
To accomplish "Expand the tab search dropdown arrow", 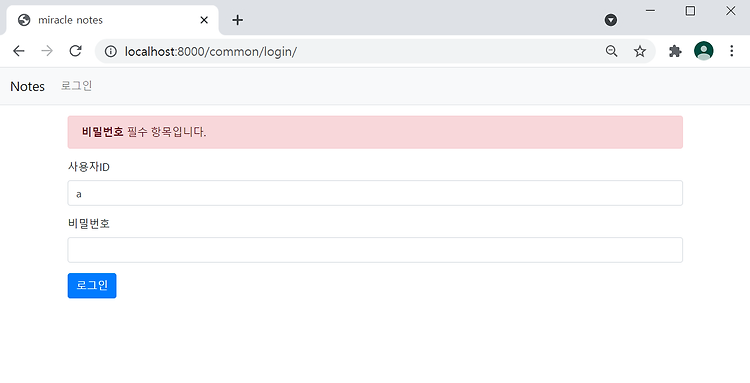I will point(611,20).
